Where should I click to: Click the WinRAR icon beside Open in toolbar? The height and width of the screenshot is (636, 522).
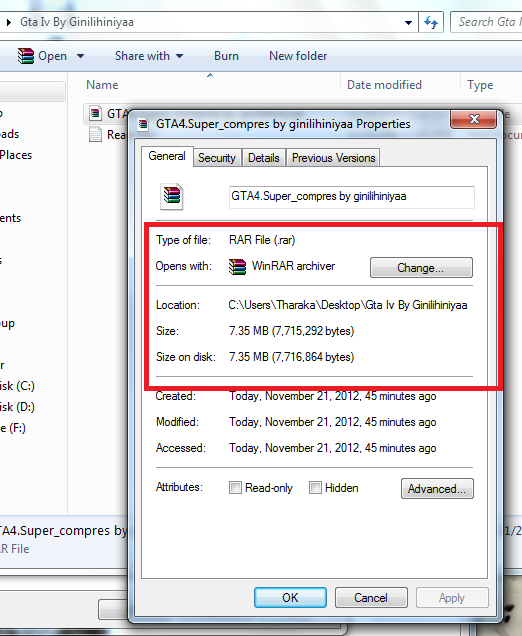pyautogui.click(x=26, y=56)
